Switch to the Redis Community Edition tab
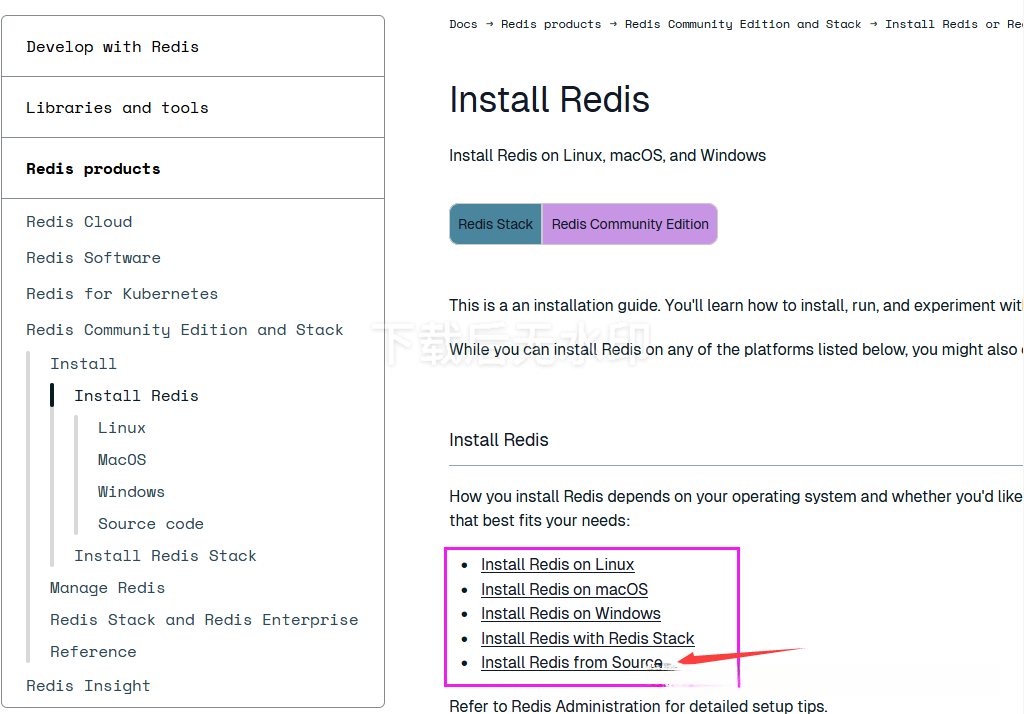The height and width of the screenshot is (714, 1024). tap(630, 224)
